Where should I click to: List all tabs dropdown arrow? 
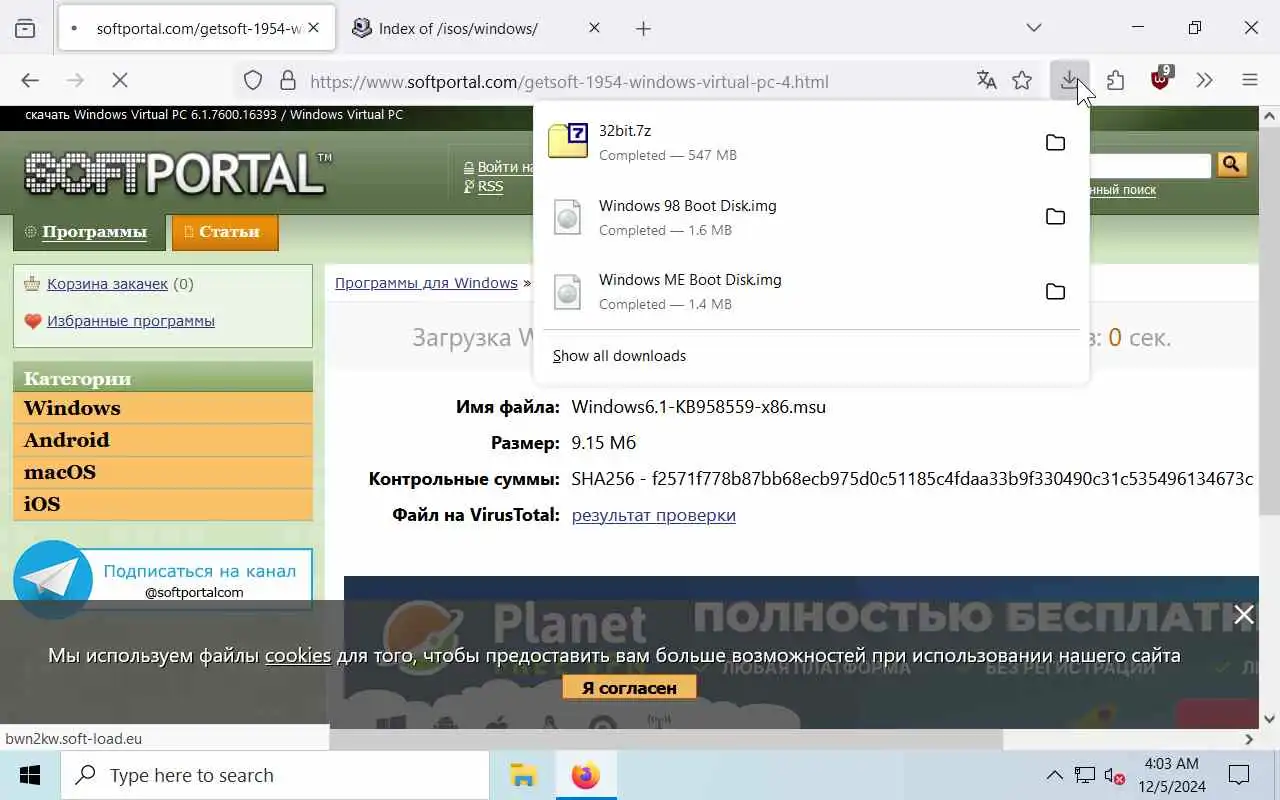tap(1034, 28)
